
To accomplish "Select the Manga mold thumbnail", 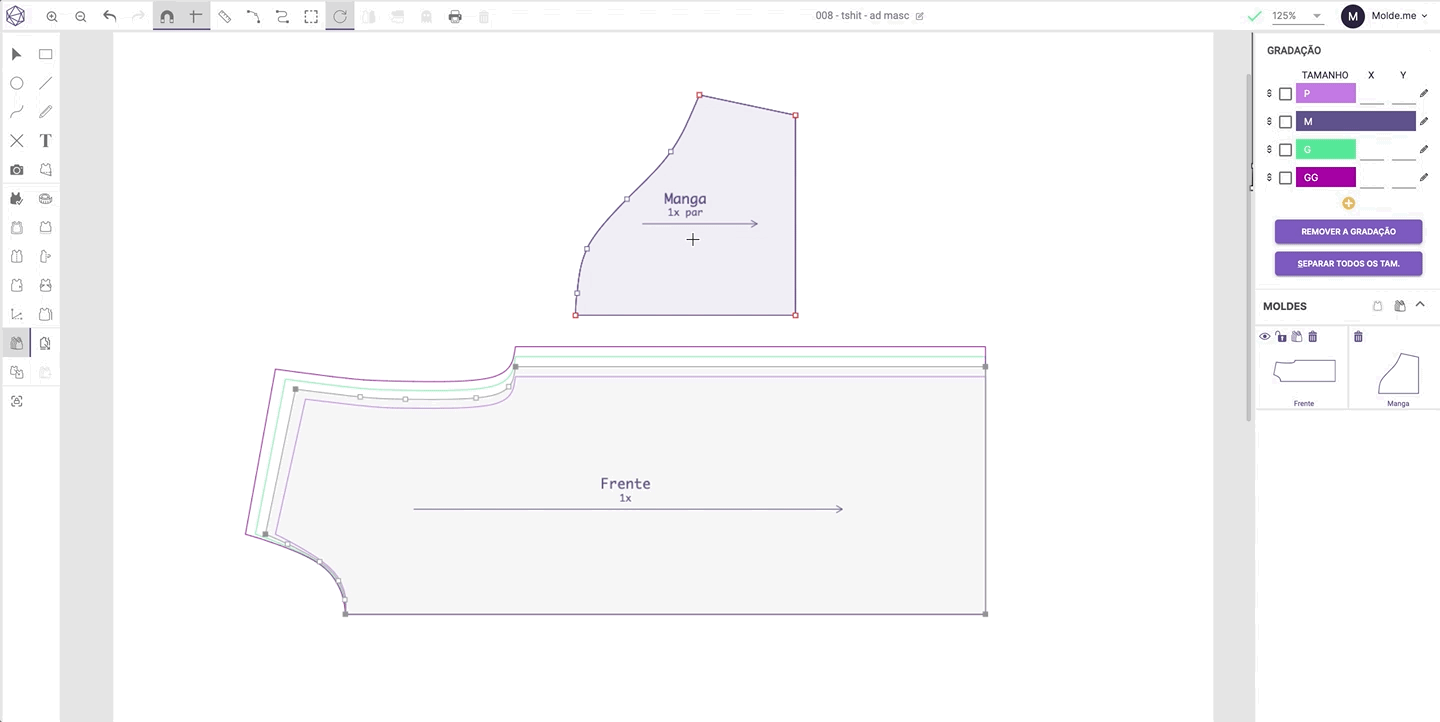I will tap(1398, 374).
